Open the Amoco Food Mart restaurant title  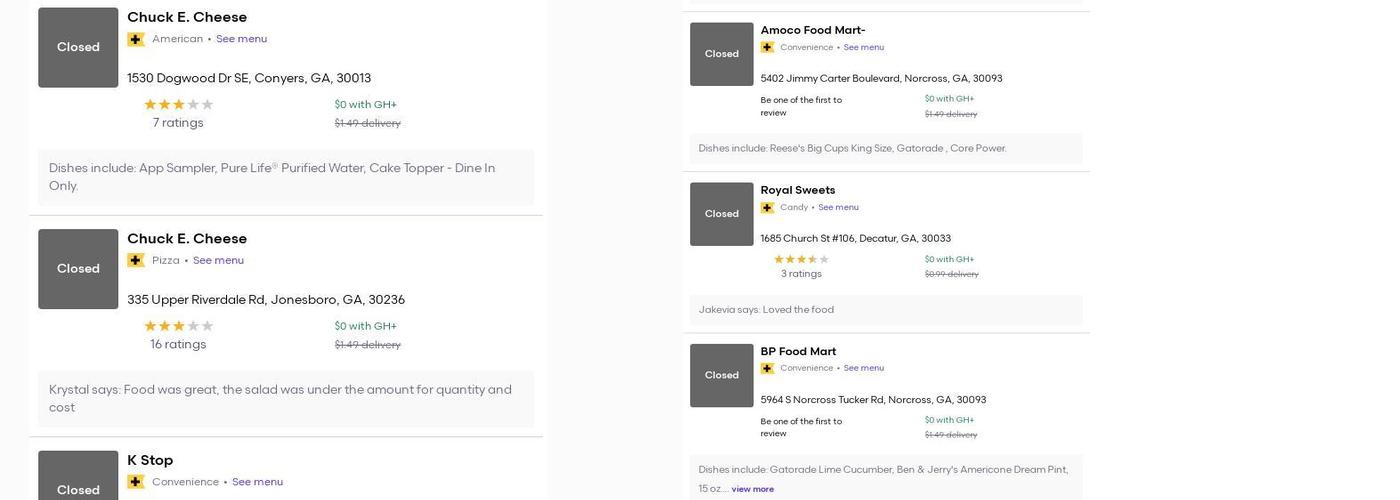(x=812, y=30)
